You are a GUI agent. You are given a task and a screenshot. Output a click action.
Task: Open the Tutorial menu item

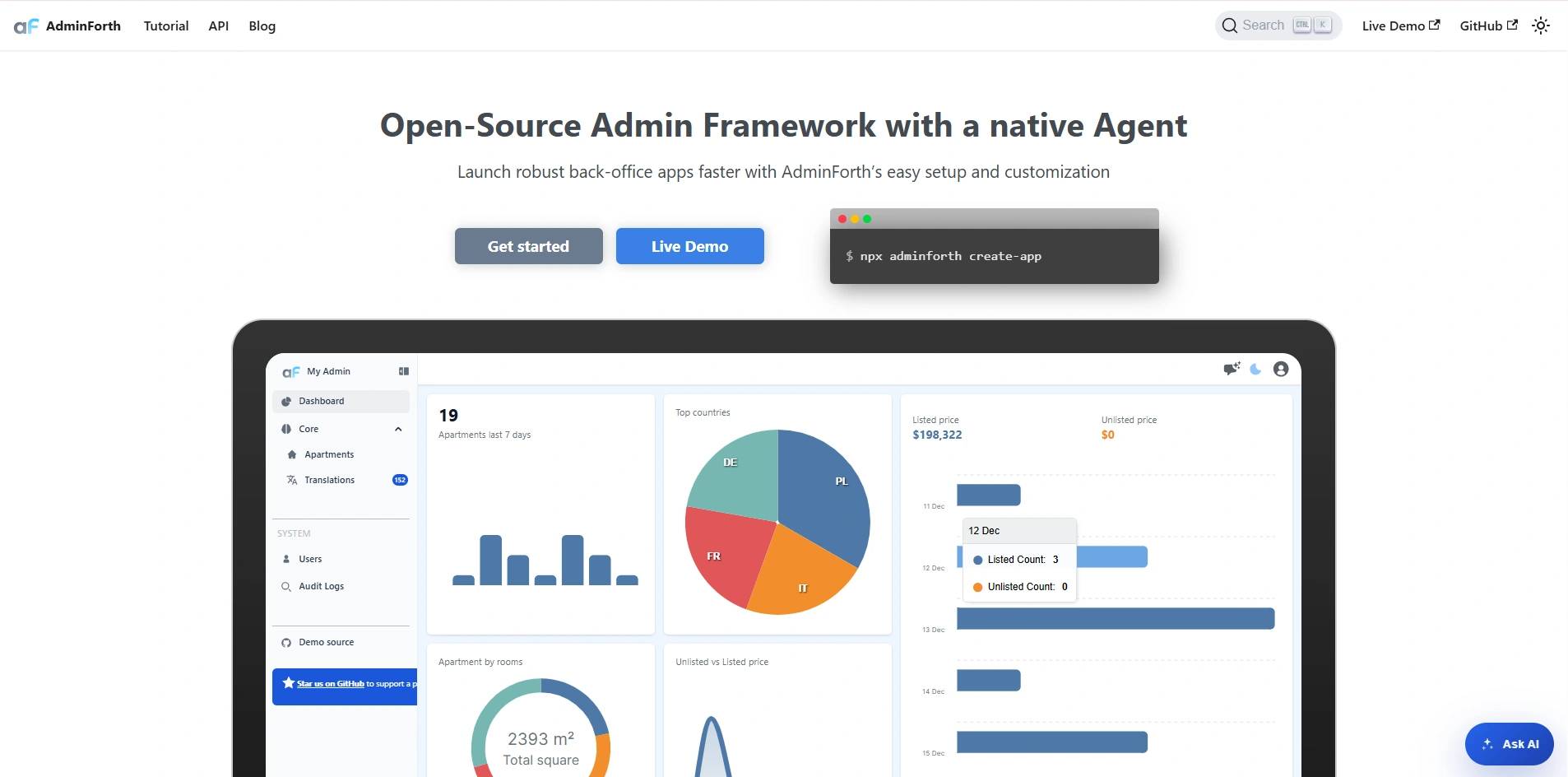166,26
